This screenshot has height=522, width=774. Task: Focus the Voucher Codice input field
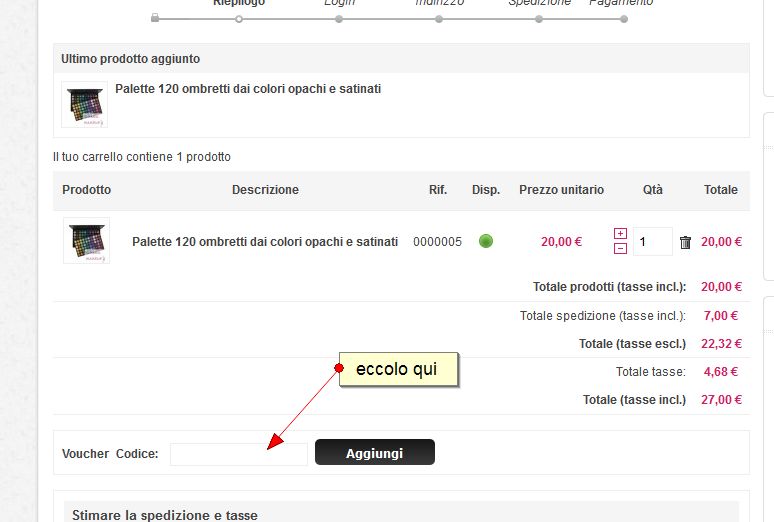pos(238,454)
